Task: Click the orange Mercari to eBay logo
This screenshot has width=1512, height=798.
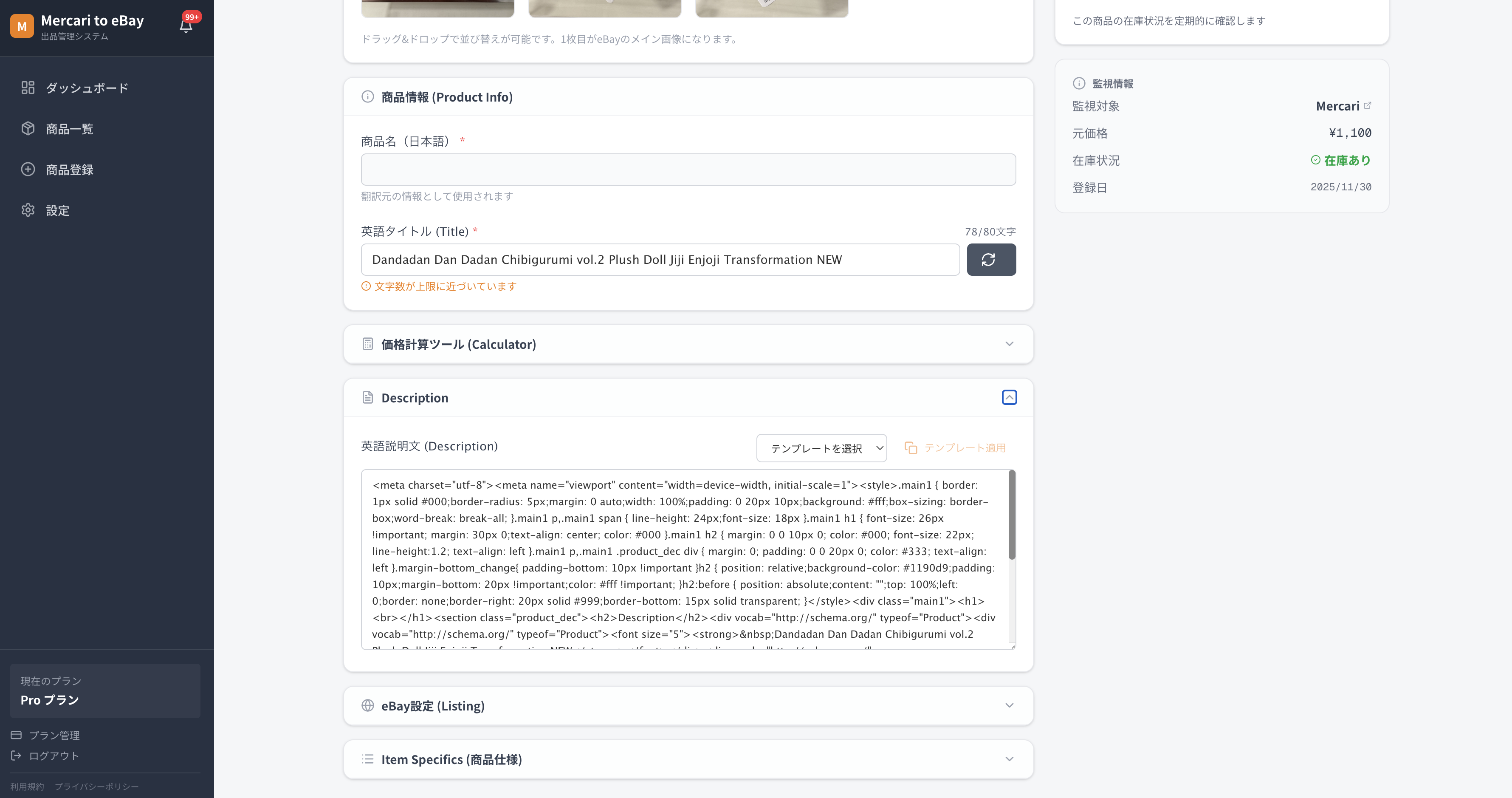Action: pyautogui.click(x=22, y=26)
